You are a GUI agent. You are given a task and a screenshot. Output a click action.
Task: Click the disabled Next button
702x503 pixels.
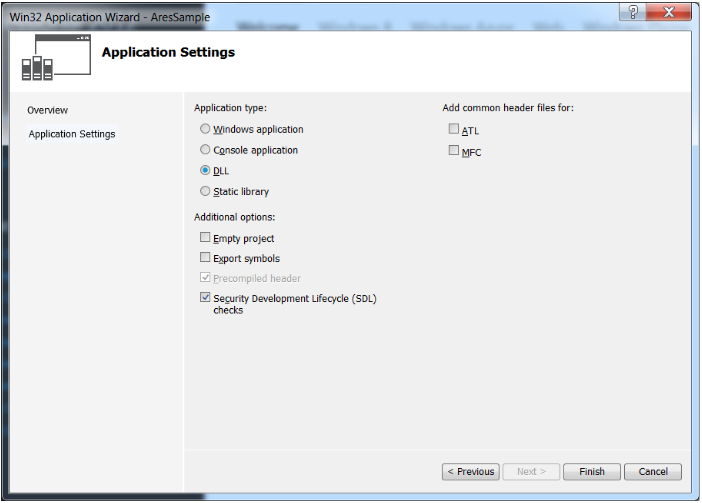click(531, 472)
